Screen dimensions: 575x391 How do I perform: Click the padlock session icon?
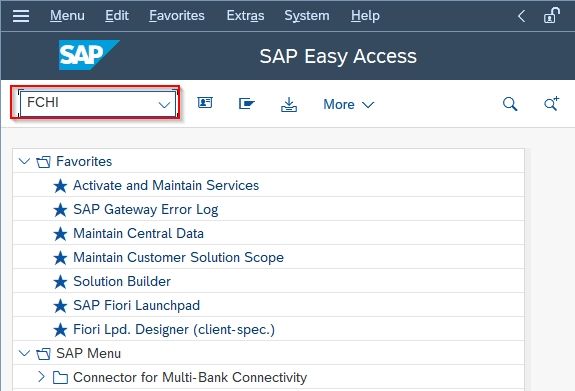[551, 15]
